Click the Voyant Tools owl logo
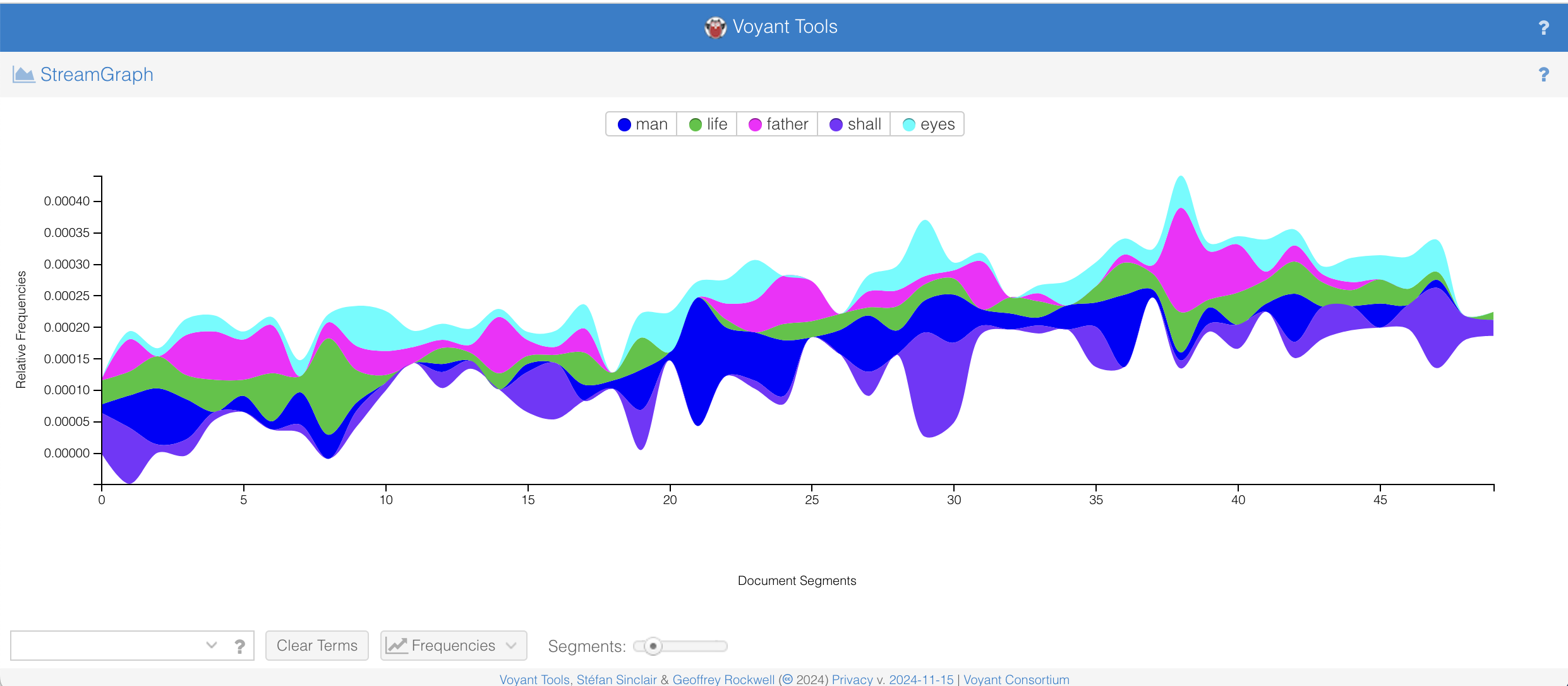 click(715, 27)
